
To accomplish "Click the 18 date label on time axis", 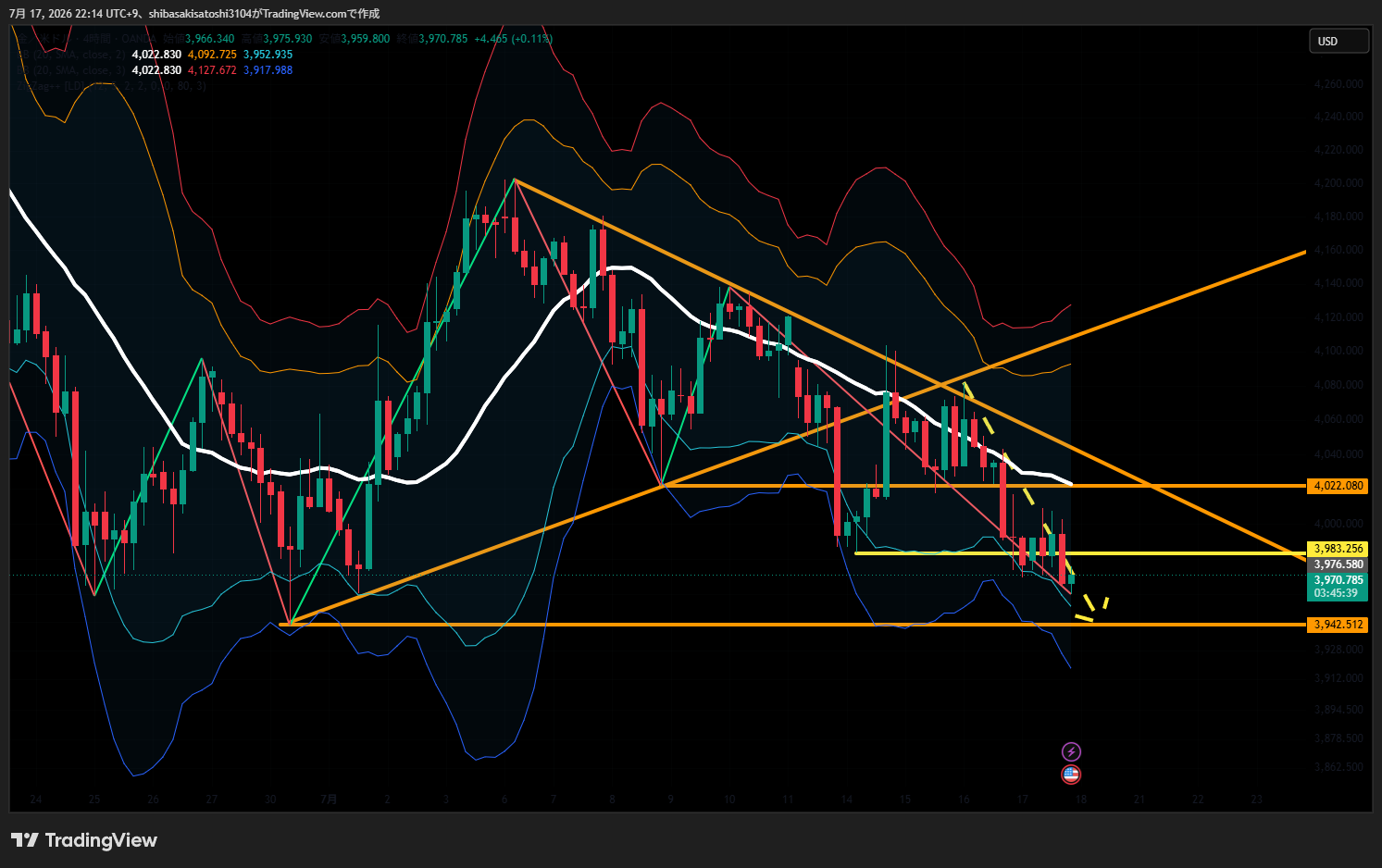I will click(1080, 800).
